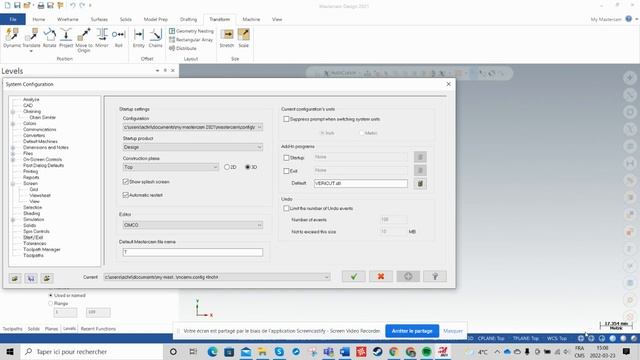The height and width of the screenshot is (360, 640).
Task: Open Microsoft Edge from the taskbar
Action: pyautogui.click(x=212, y=351)
